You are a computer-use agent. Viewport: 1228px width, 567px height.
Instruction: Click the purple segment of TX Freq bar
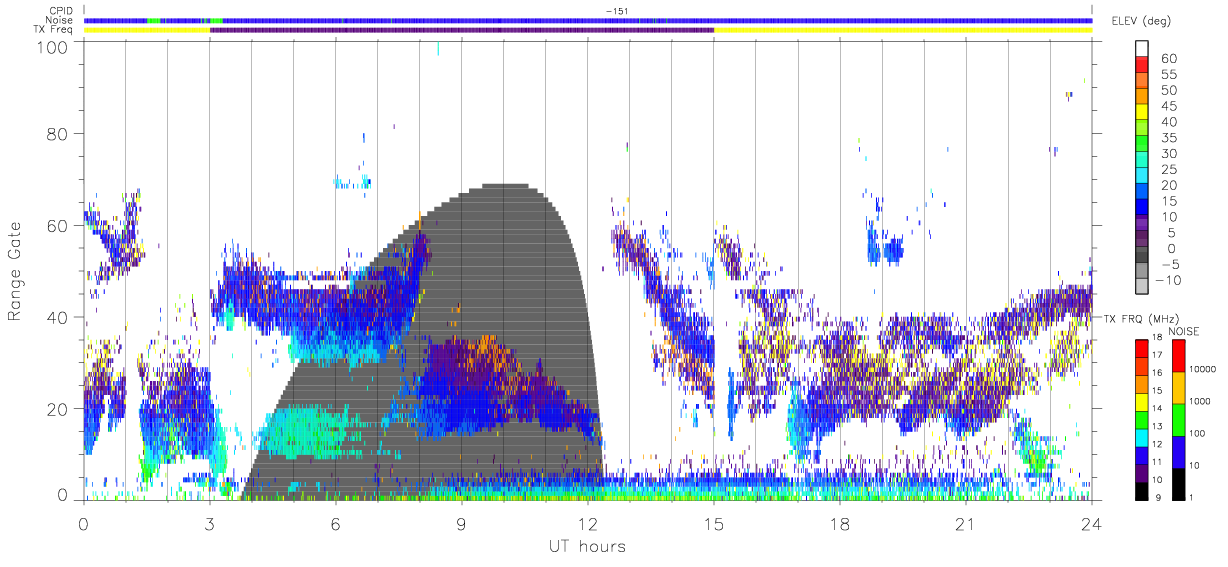[x=462, y=30]
